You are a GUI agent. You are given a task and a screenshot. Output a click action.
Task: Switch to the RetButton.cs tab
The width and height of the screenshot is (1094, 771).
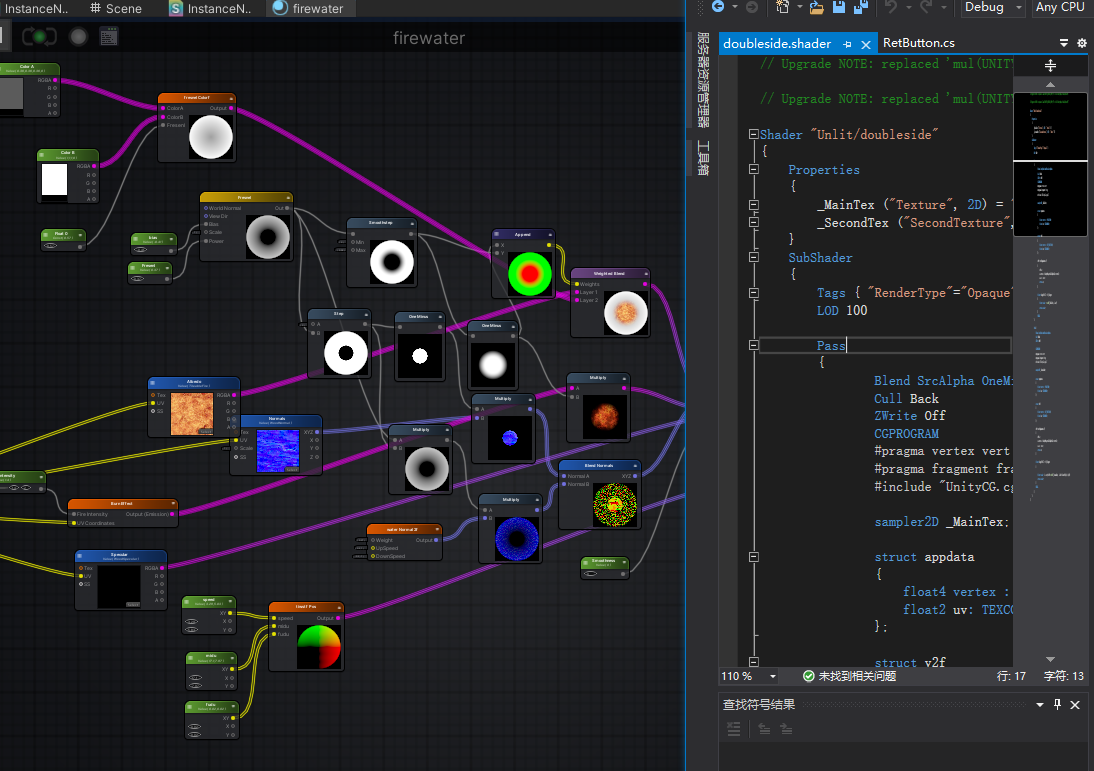pyautogui.click(x=918, y=43)
